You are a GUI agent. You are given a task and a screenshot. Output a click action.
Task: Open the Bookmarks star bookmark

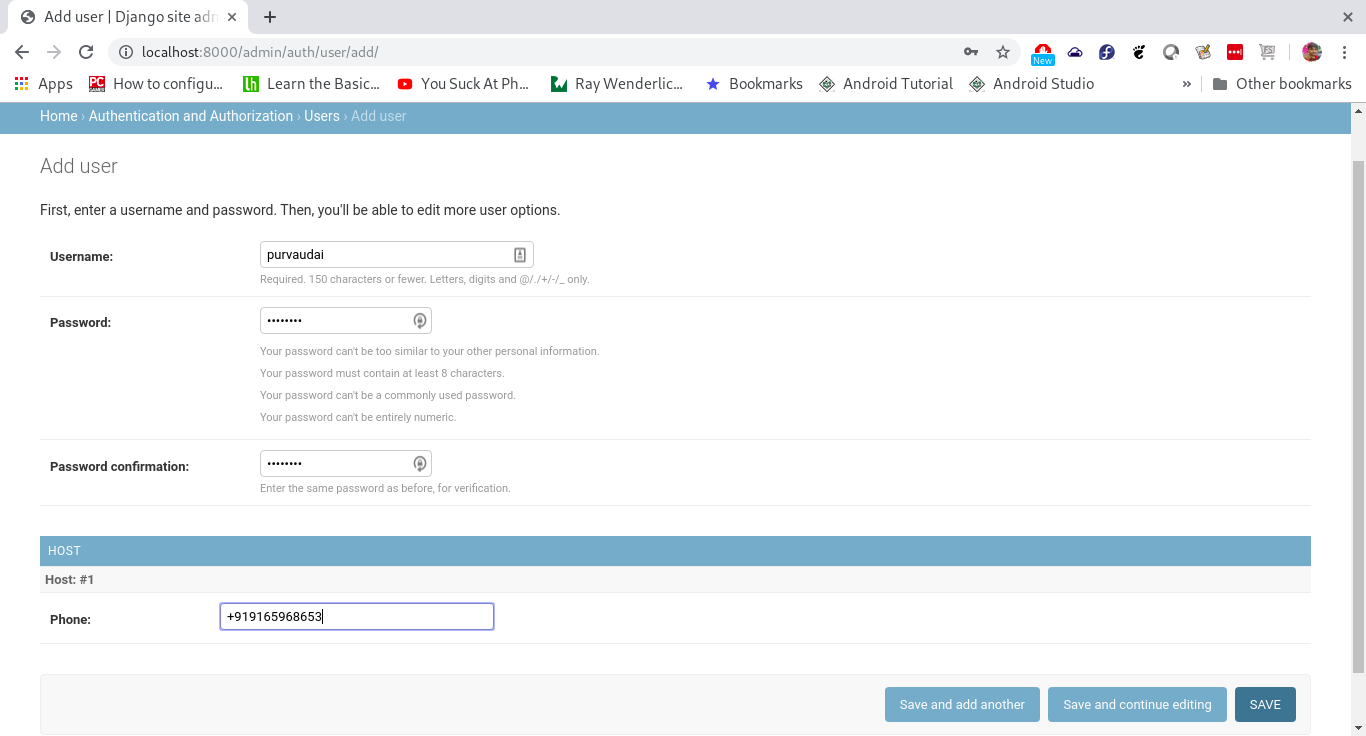tap(754, 84)
